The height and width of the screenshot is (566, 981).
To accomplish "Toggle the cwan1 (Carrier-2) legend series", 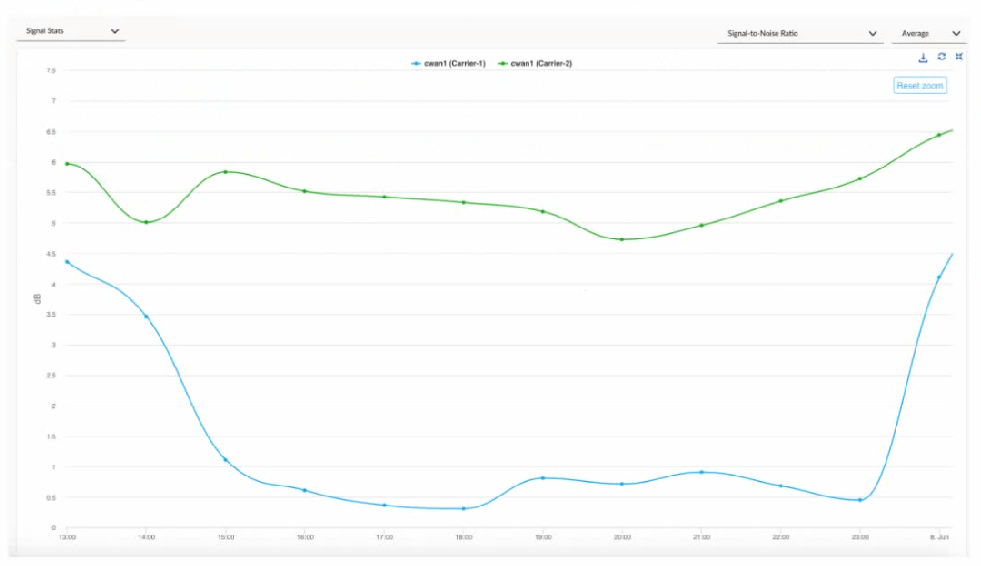I will pyautogui.click(x=541, y=63).
